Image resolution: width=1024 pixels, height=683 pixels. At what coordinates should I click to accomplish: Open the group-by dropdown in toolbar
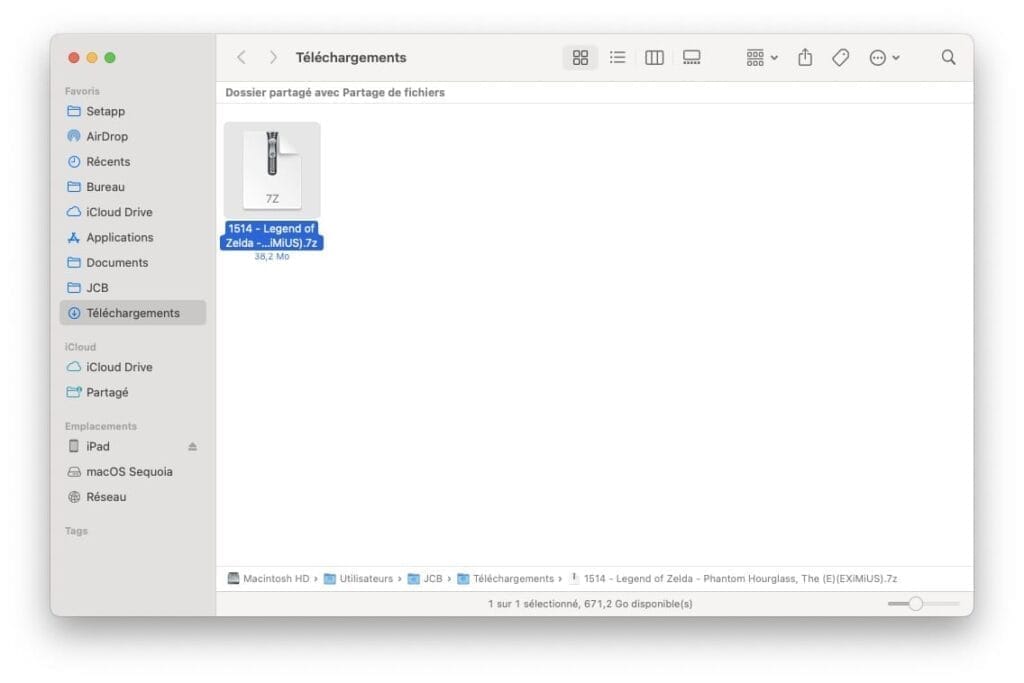[x=762, y=58]
